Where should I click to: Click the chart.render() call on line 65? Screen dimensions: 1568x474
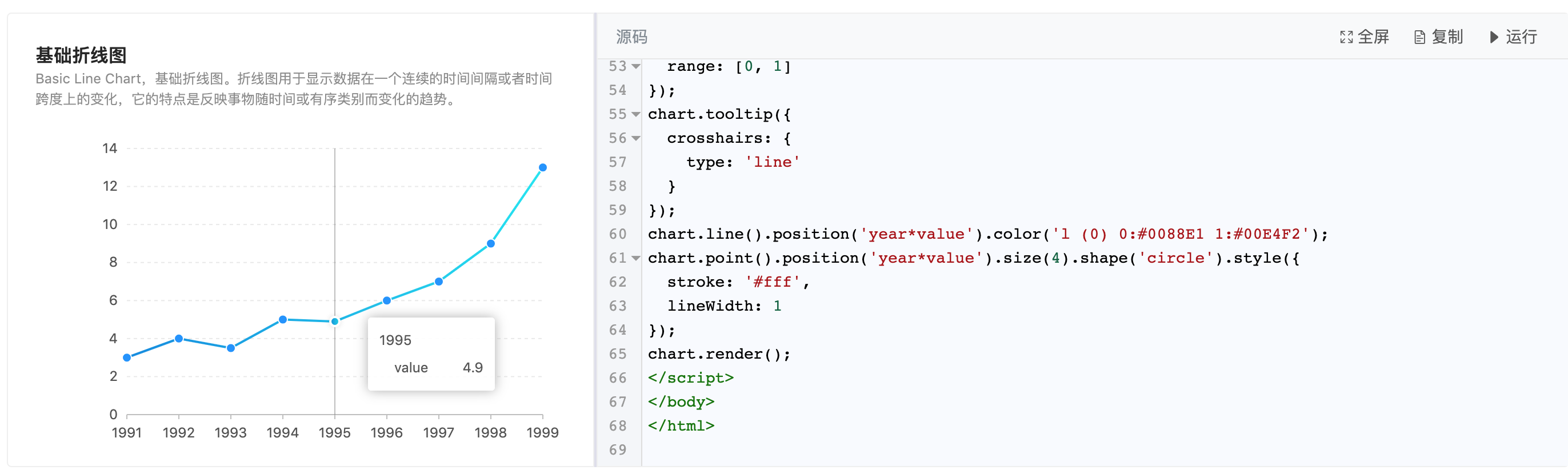coord(718,354)
